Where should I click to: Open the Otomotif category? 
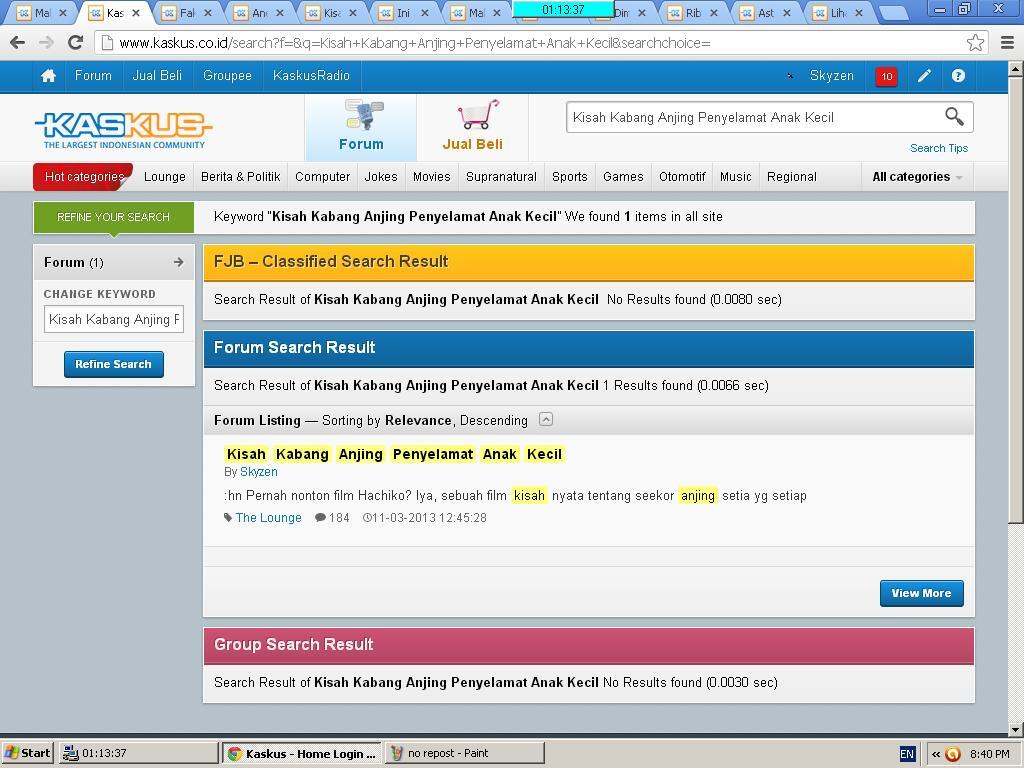coord(682,177)
